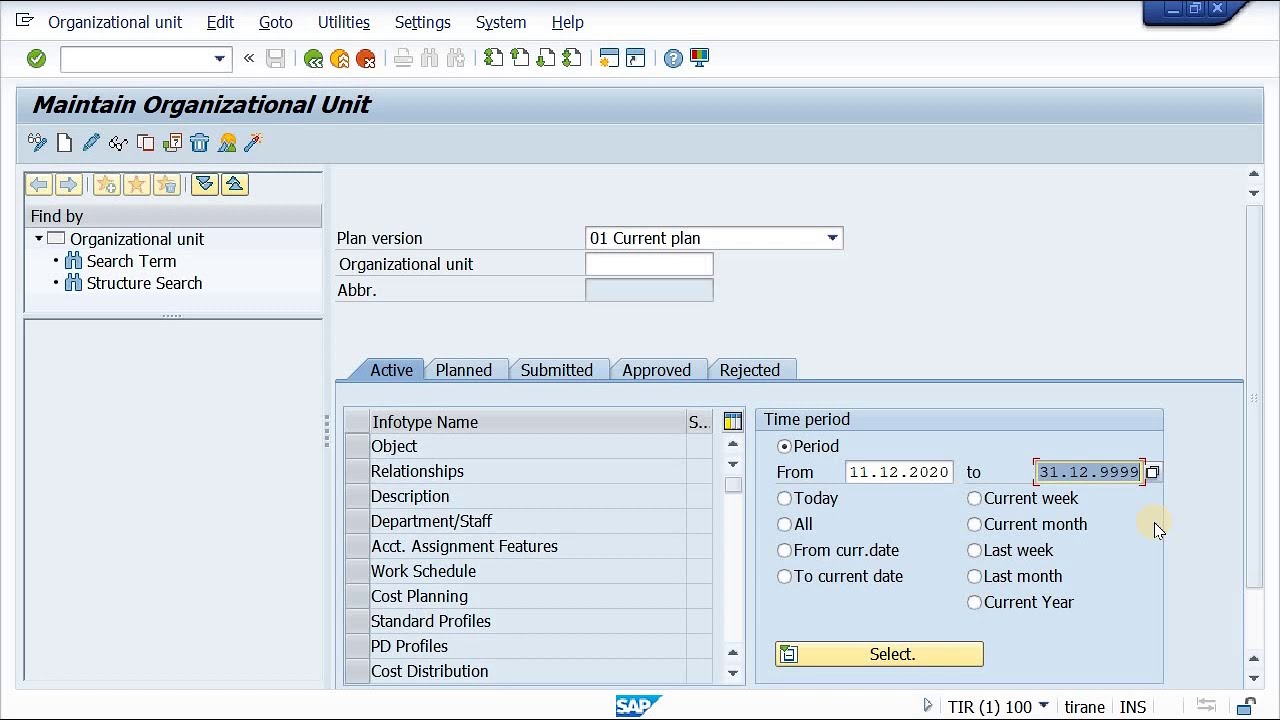Click the Customize Local Layout monitor icon
Screen dimensions: 1280x720
tap(699, 59)
